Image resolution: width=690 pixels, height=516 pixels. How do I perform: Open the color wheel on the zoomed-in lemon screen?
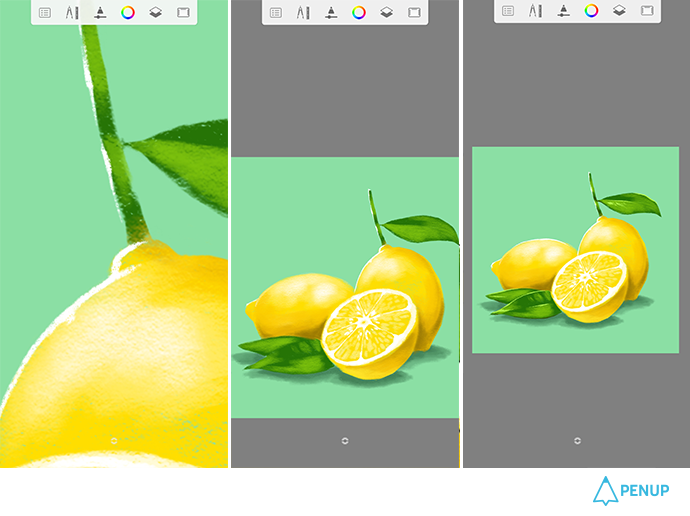[x=128, y=13]
